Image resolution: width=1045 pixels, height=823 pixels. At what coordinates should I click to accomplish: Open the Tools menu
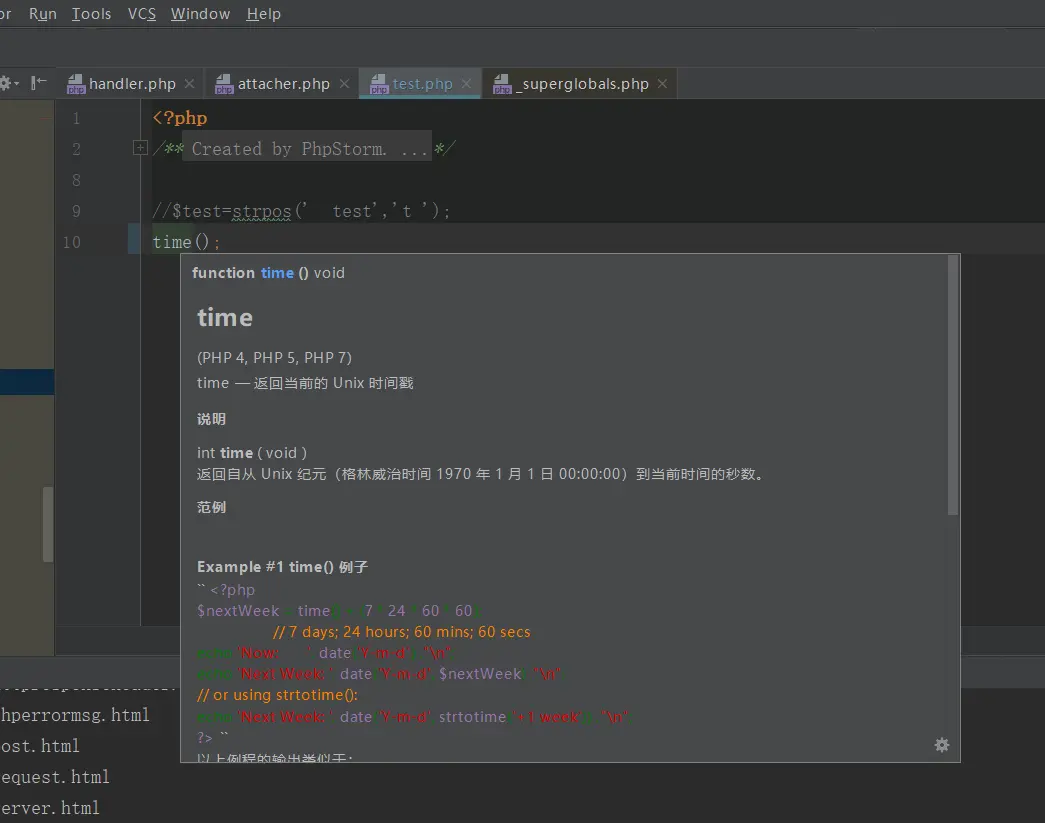tap(91, 13)
